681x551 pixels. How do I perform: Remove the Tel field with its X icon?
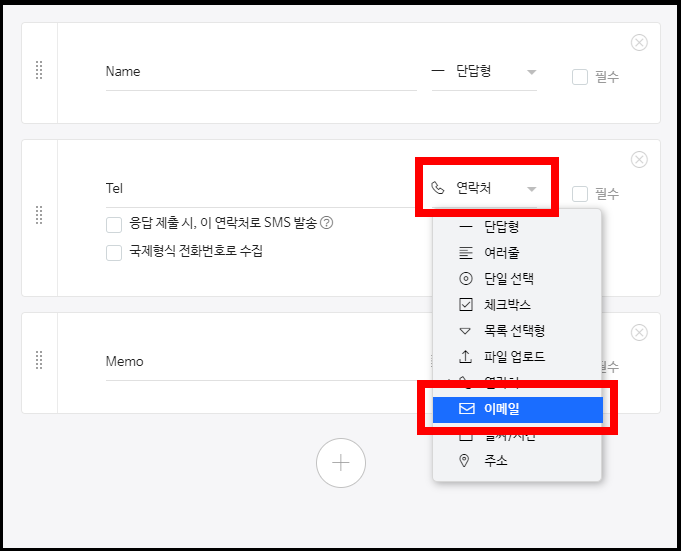coord(639,159)
